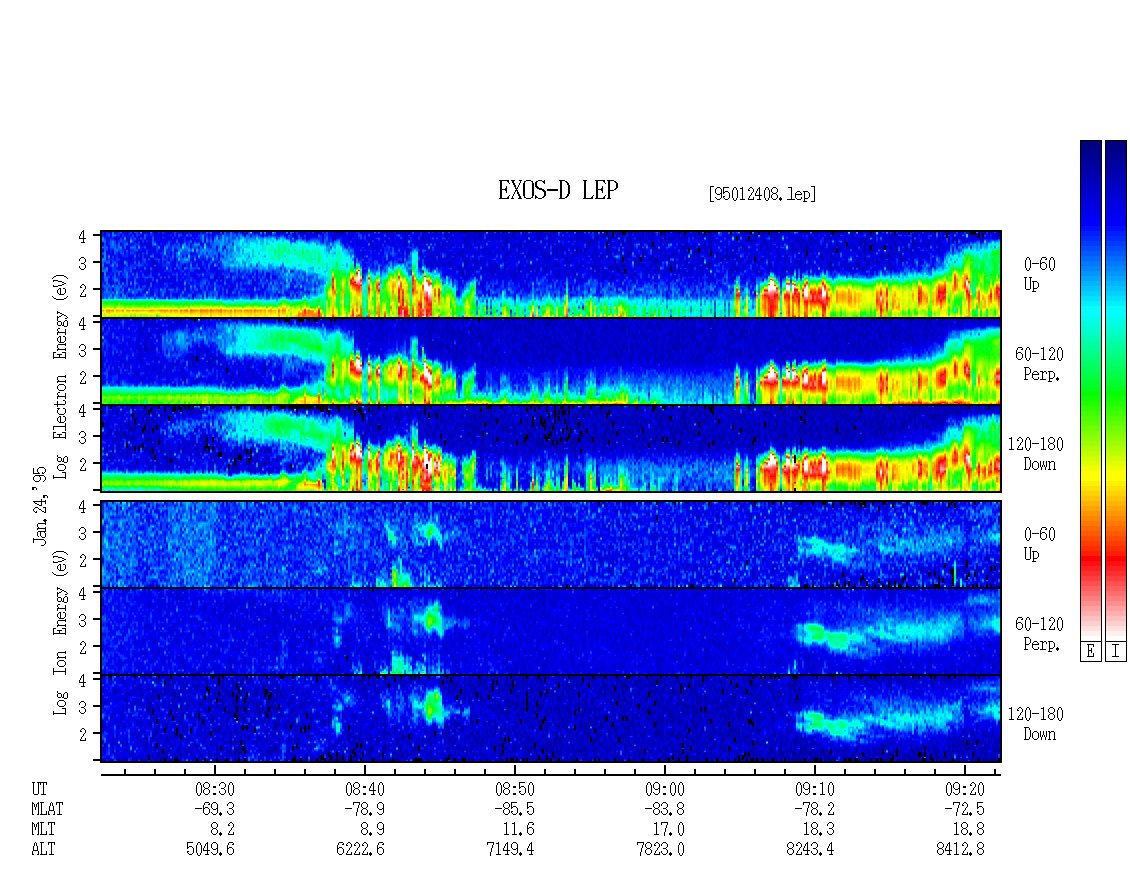Select MLT value 18.3

click(x=819, y=830)
